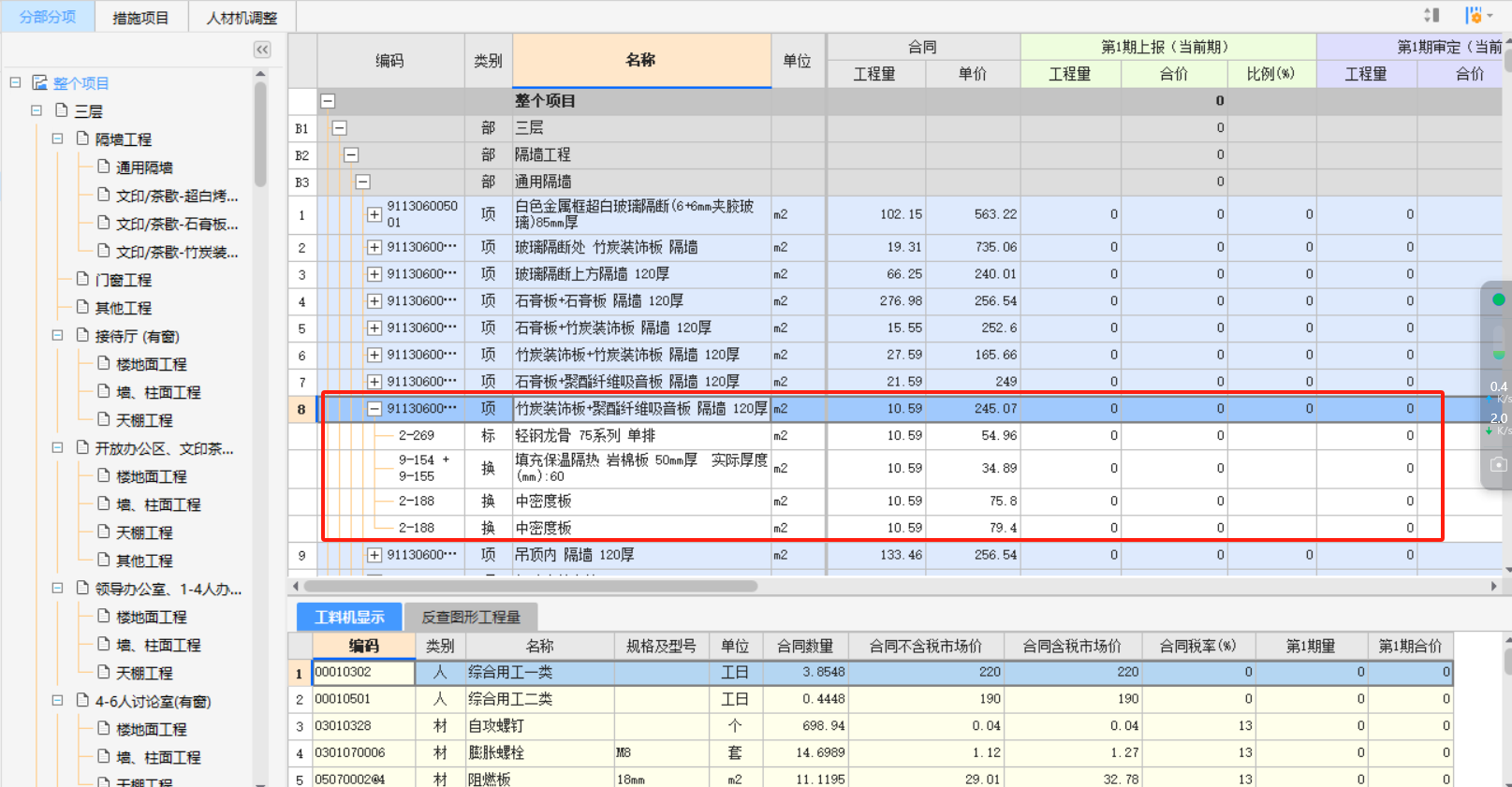This screenshot has height=787, width=1512.
Task: Collapse the left tree panel with double-chevron icon
Action: pyautogui.click(x=262, y=50)
